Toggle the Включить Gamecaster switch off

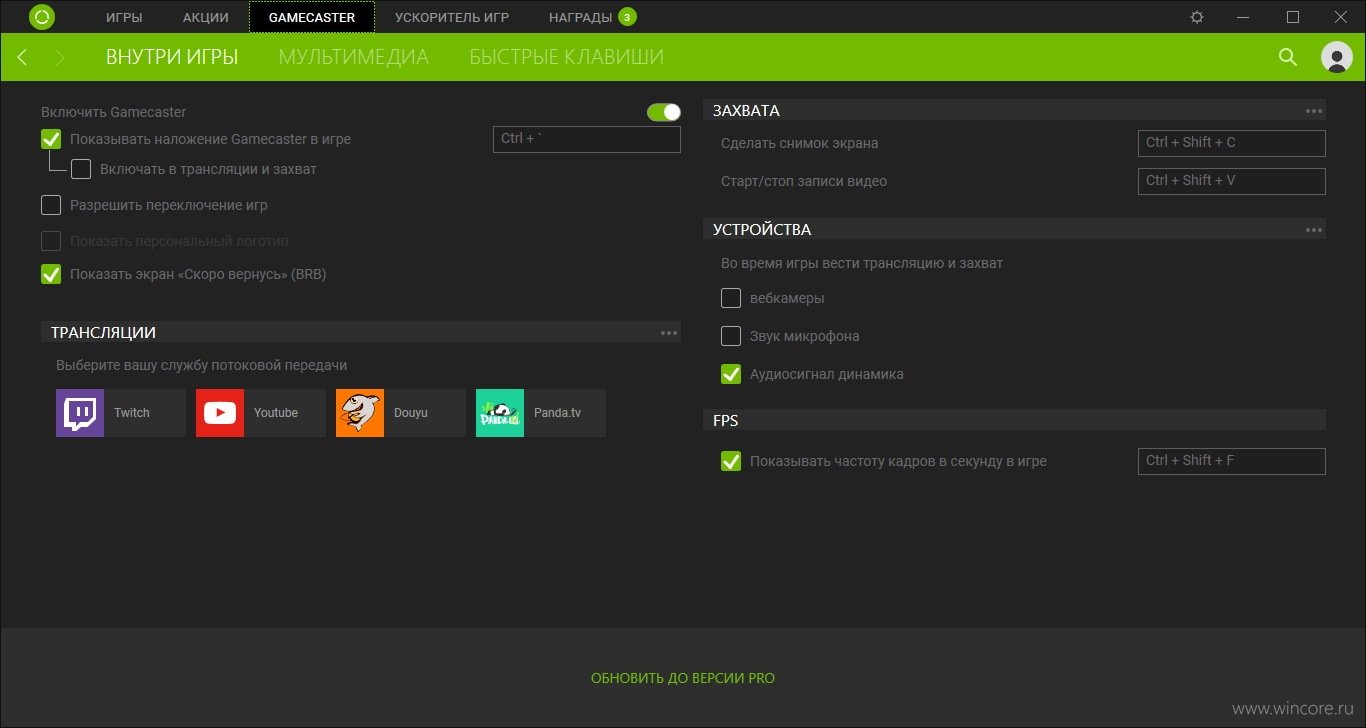(663, 112)
